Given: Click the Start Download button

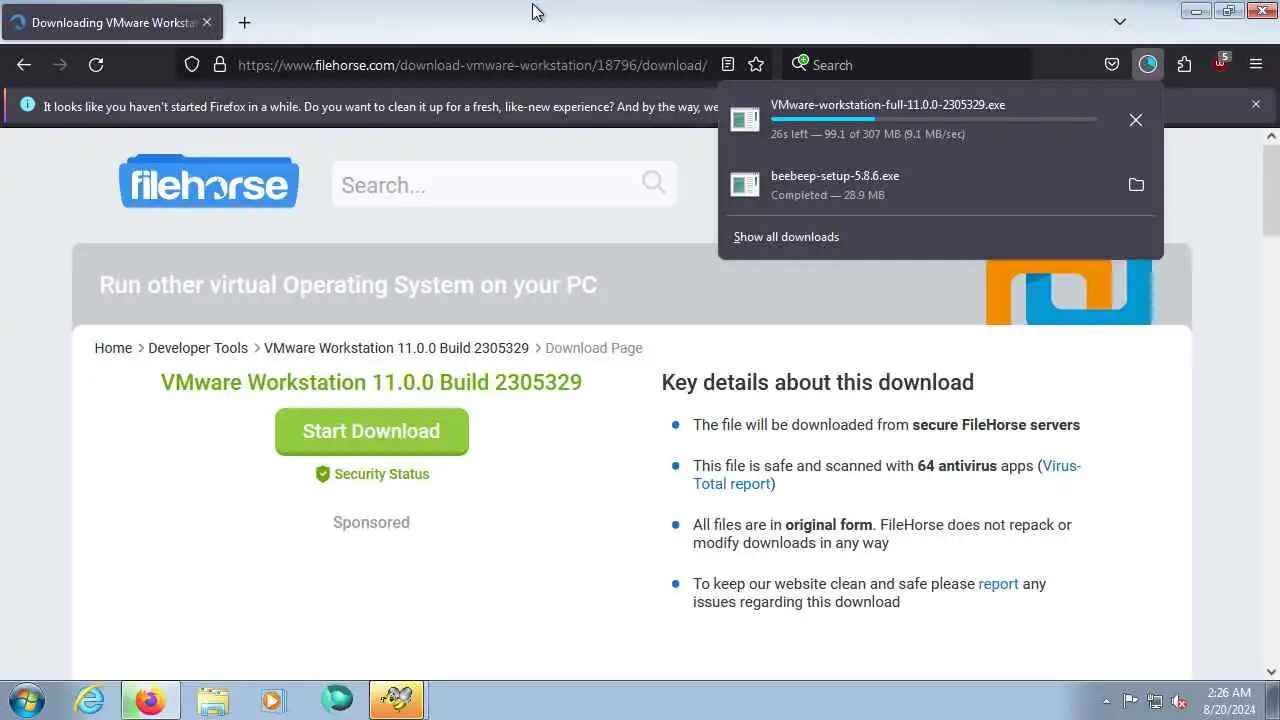Looking at the screenshot, I should click(372, 431).
